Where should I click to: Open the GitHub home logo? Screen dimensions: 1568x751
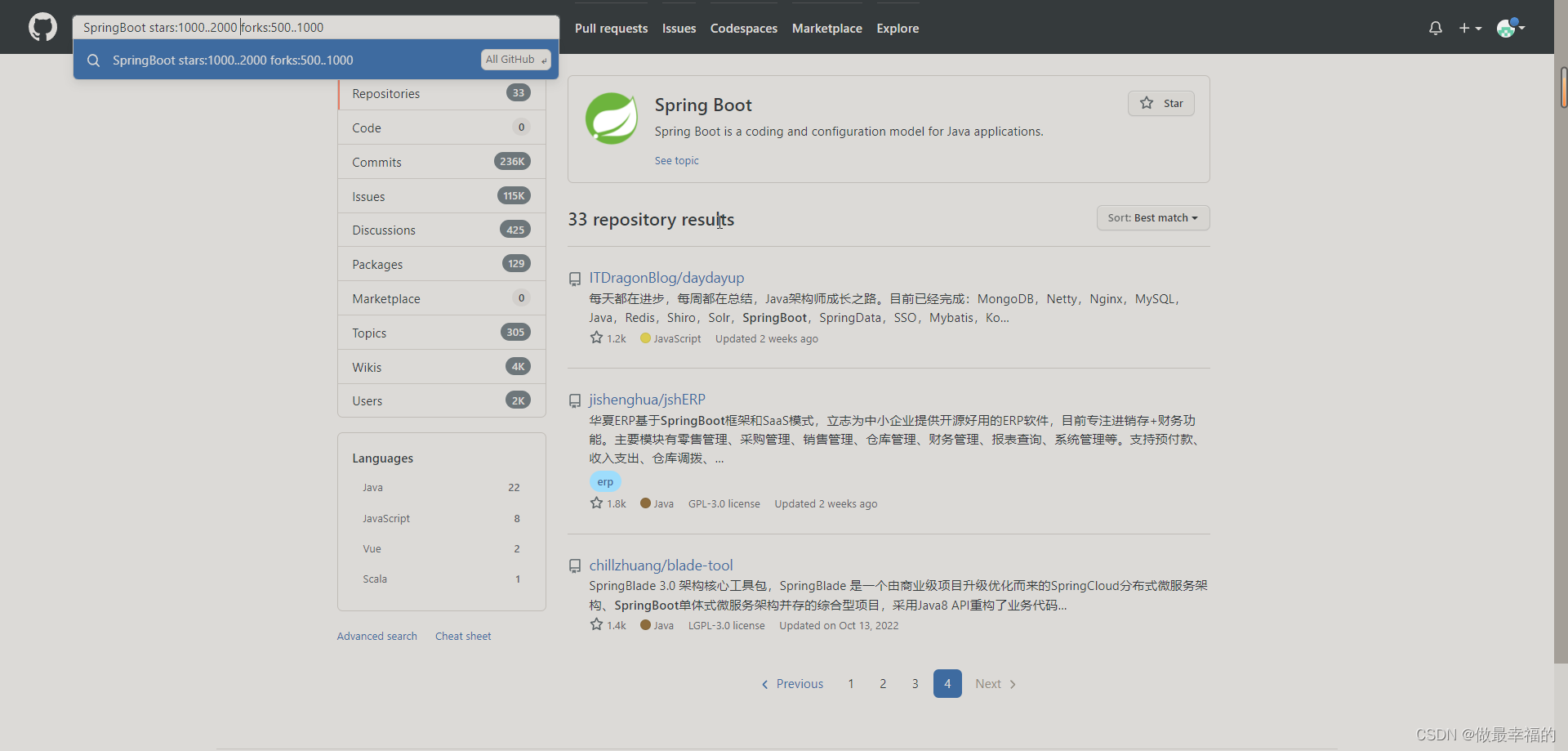pyautogui.click(x=42, y=27)
